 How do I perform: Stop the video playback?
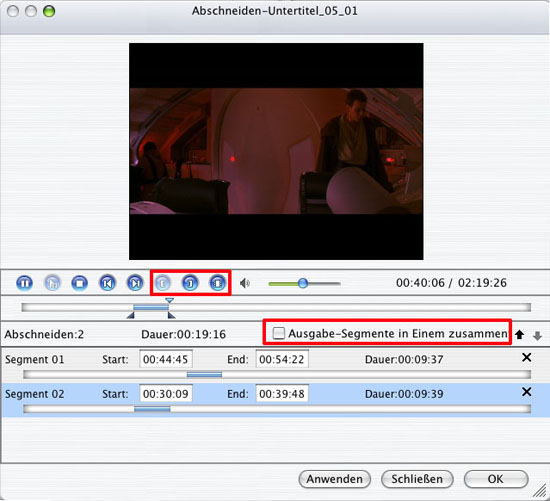click(80, 283)
